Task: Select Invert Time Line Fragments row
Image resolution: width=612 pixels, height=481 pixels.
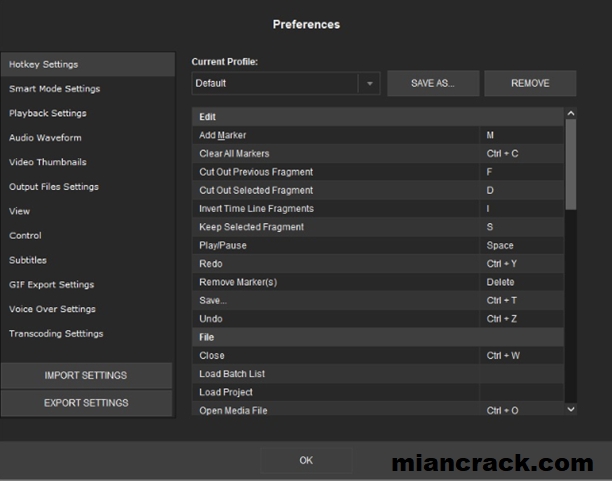Action: (x=378, y=208)
